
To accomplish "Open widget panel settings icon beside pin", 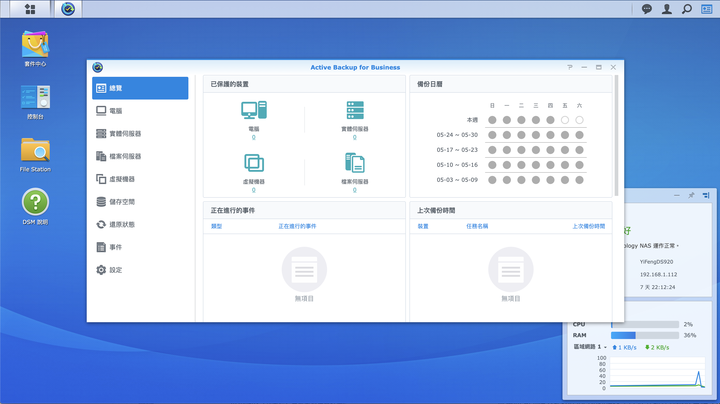I will pos(706,195).
